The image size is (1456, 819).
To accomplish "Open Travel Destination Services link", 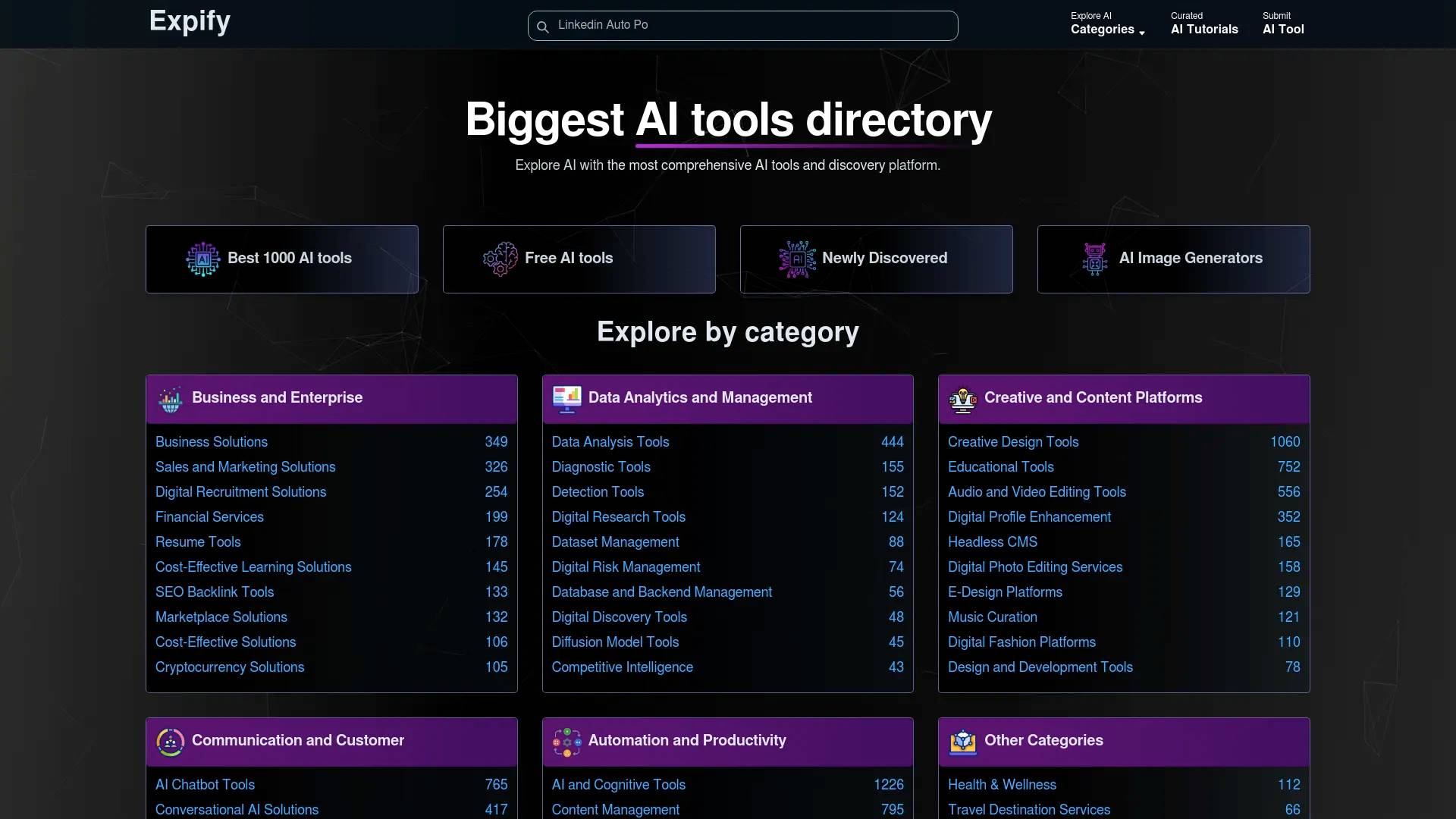I will [1029, 809].
